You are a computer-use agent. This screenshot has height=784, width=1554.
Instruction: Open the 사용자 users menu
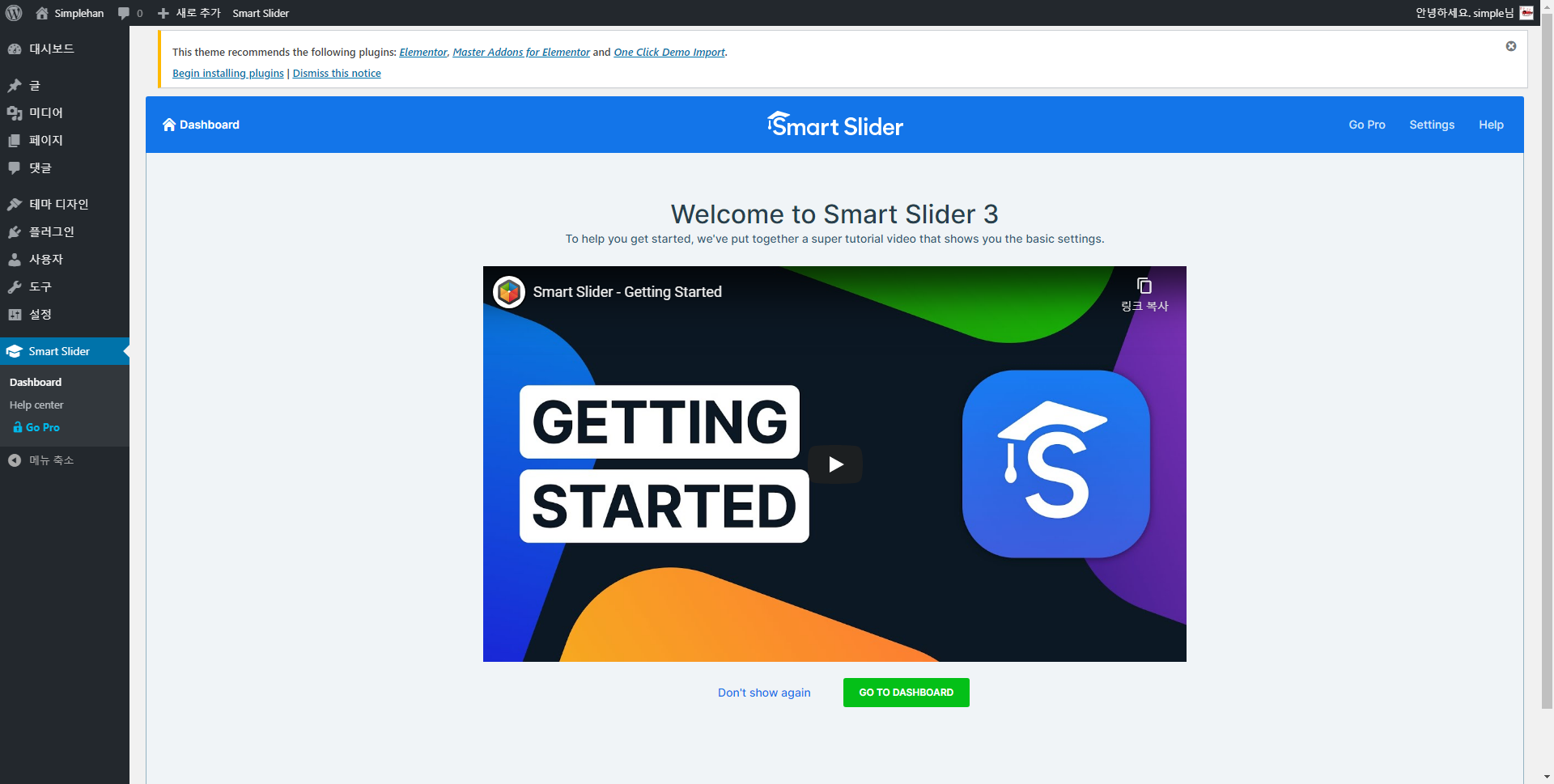(65, 259)
